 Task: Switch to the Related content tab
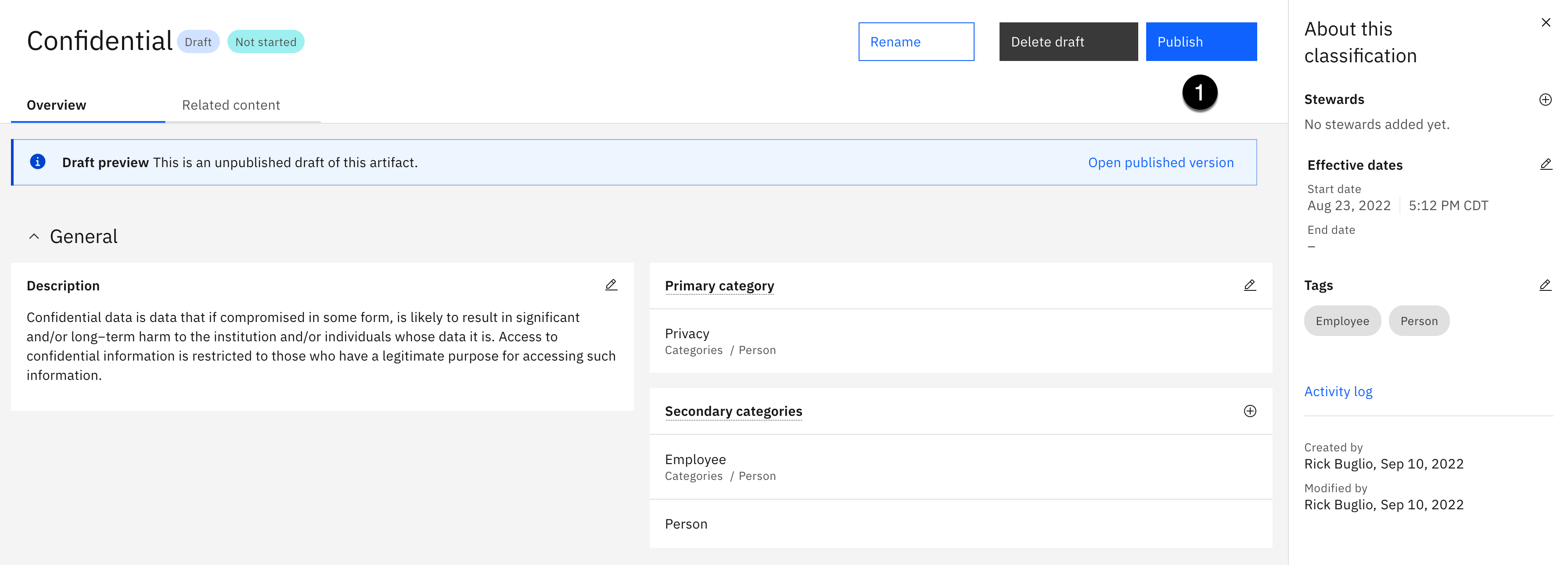point(231,104)
